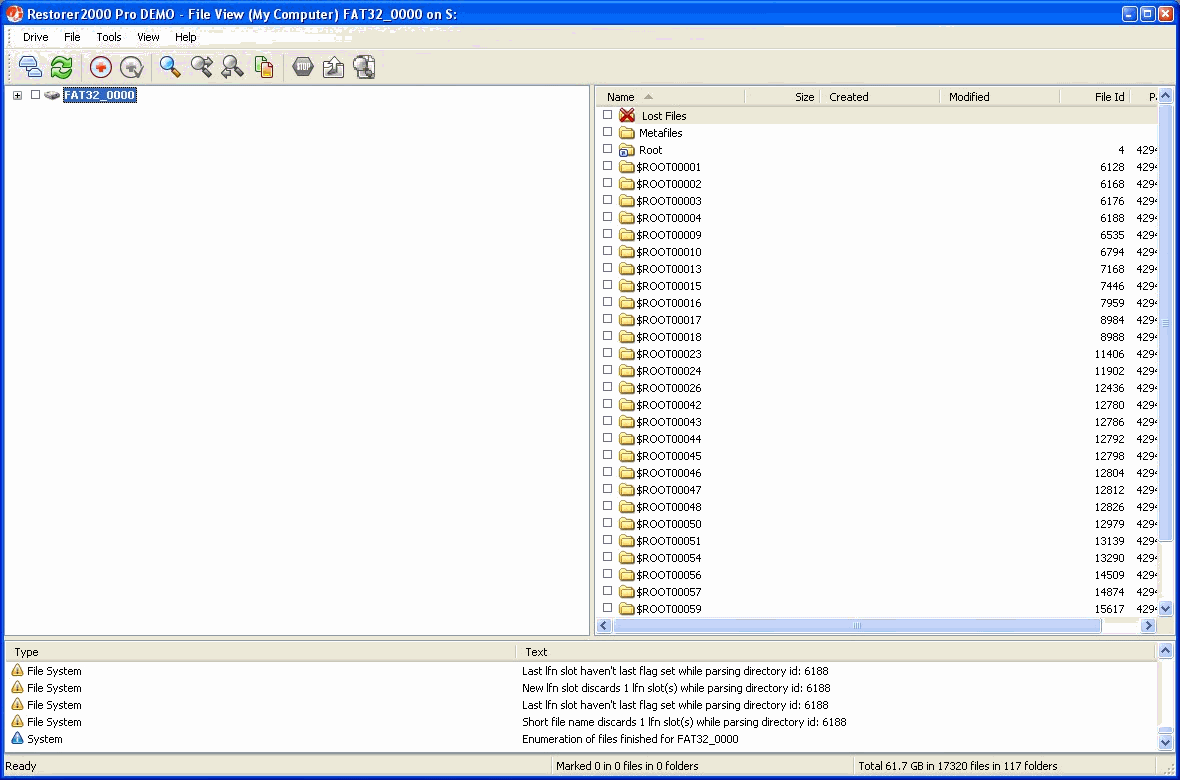This screenshot has width=1180, height=780.
Task: Mark the $ROOT00004 checkbox
Action: click(x=607, y=217)
